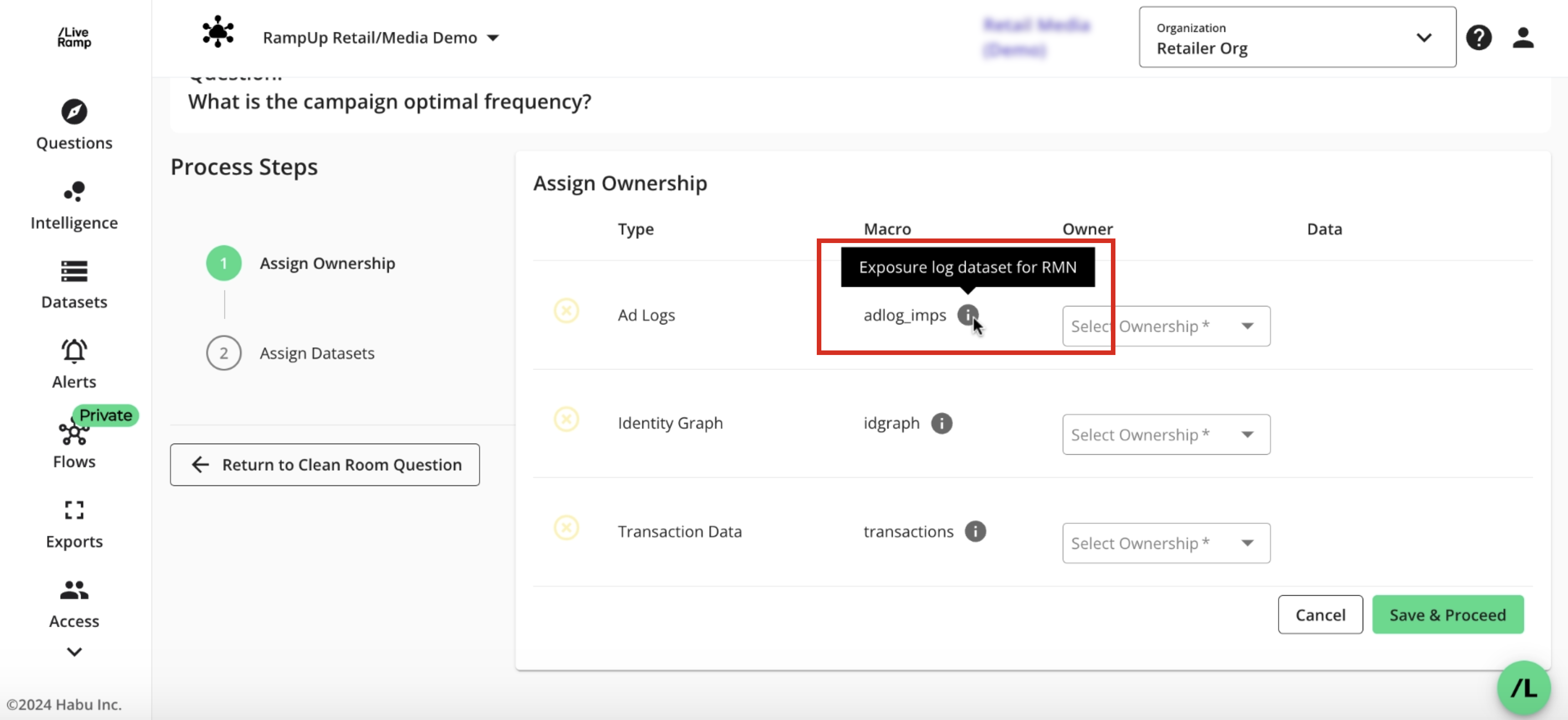The image size is (1568, 720).
Task: Click the Save & Proceed button
Action: tap(1447, 615)
